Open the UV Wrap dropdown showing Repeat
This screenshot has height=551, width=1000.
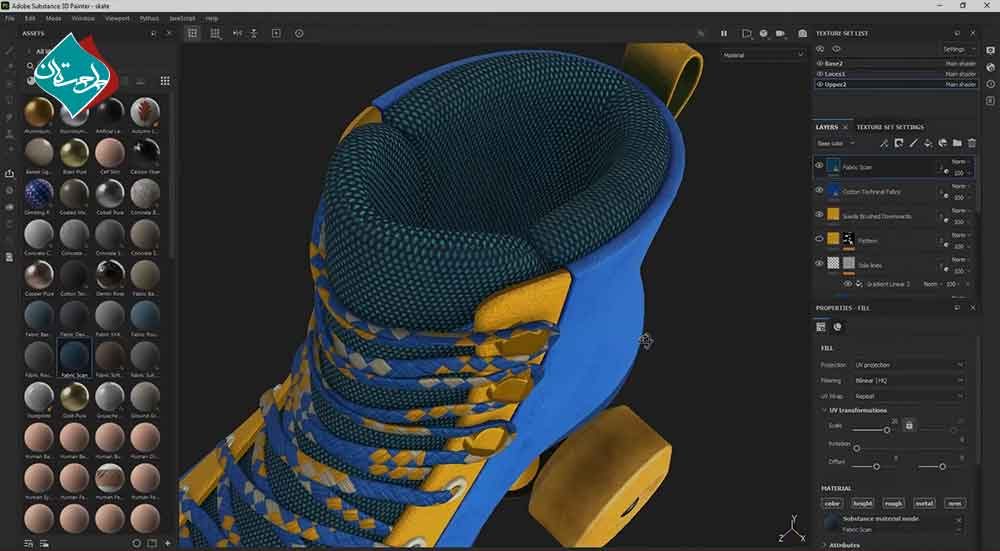pos(909,396)
